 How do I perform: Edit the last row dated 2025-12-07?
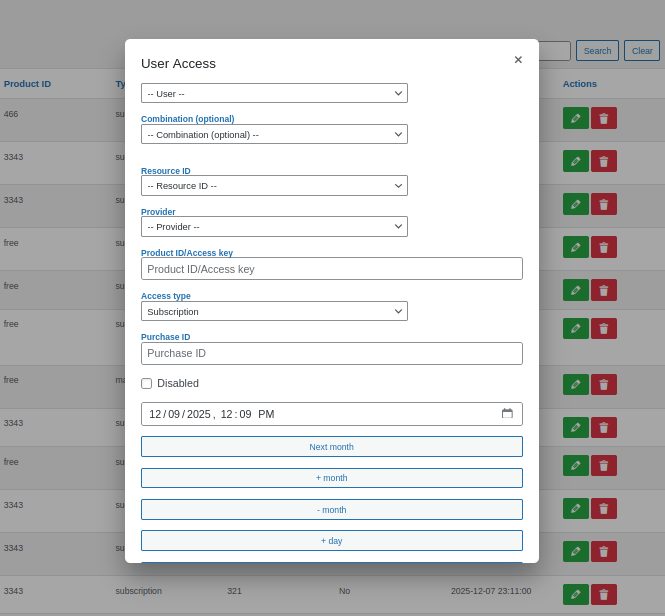(x=575, y=595)
